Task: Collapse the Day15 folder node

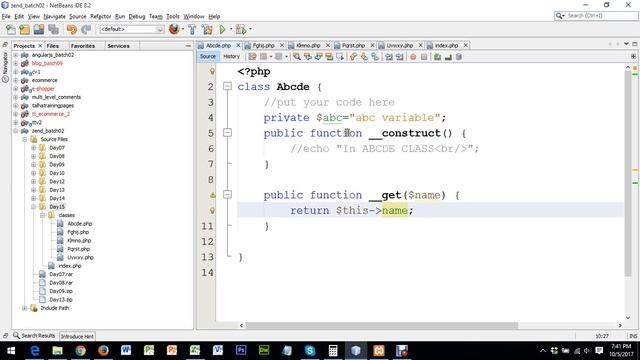Action: tap(33, 207)
